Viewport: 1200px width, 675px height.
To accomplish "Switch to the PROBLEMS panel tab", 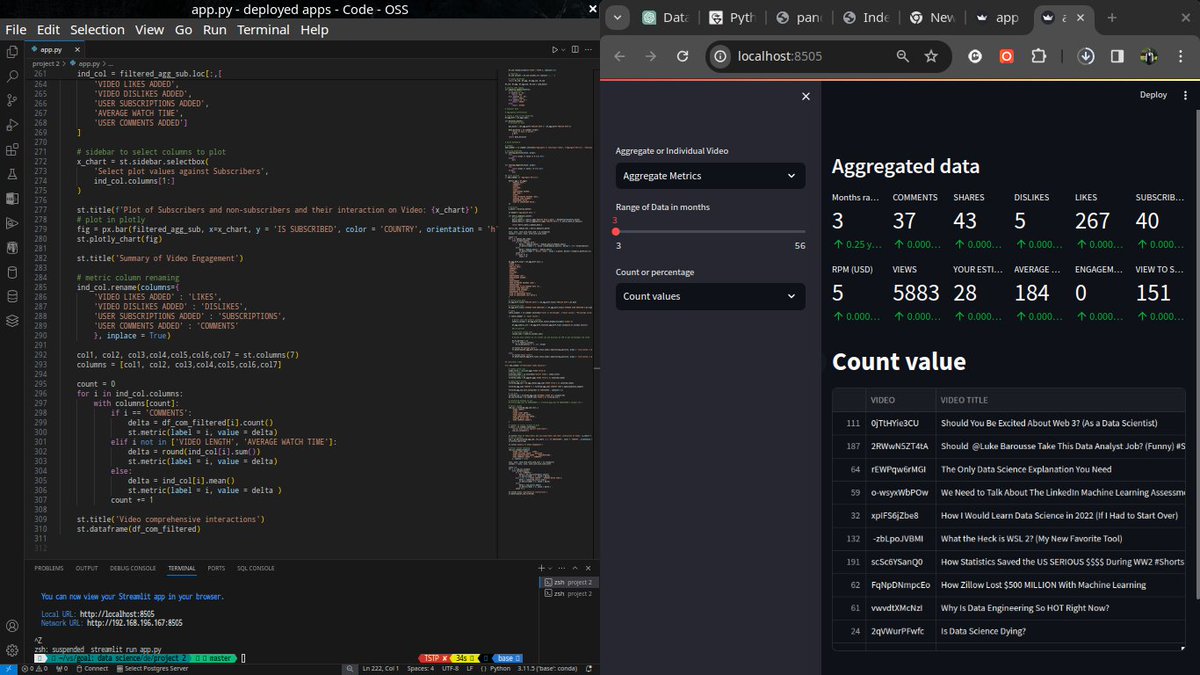I will 49,568.
